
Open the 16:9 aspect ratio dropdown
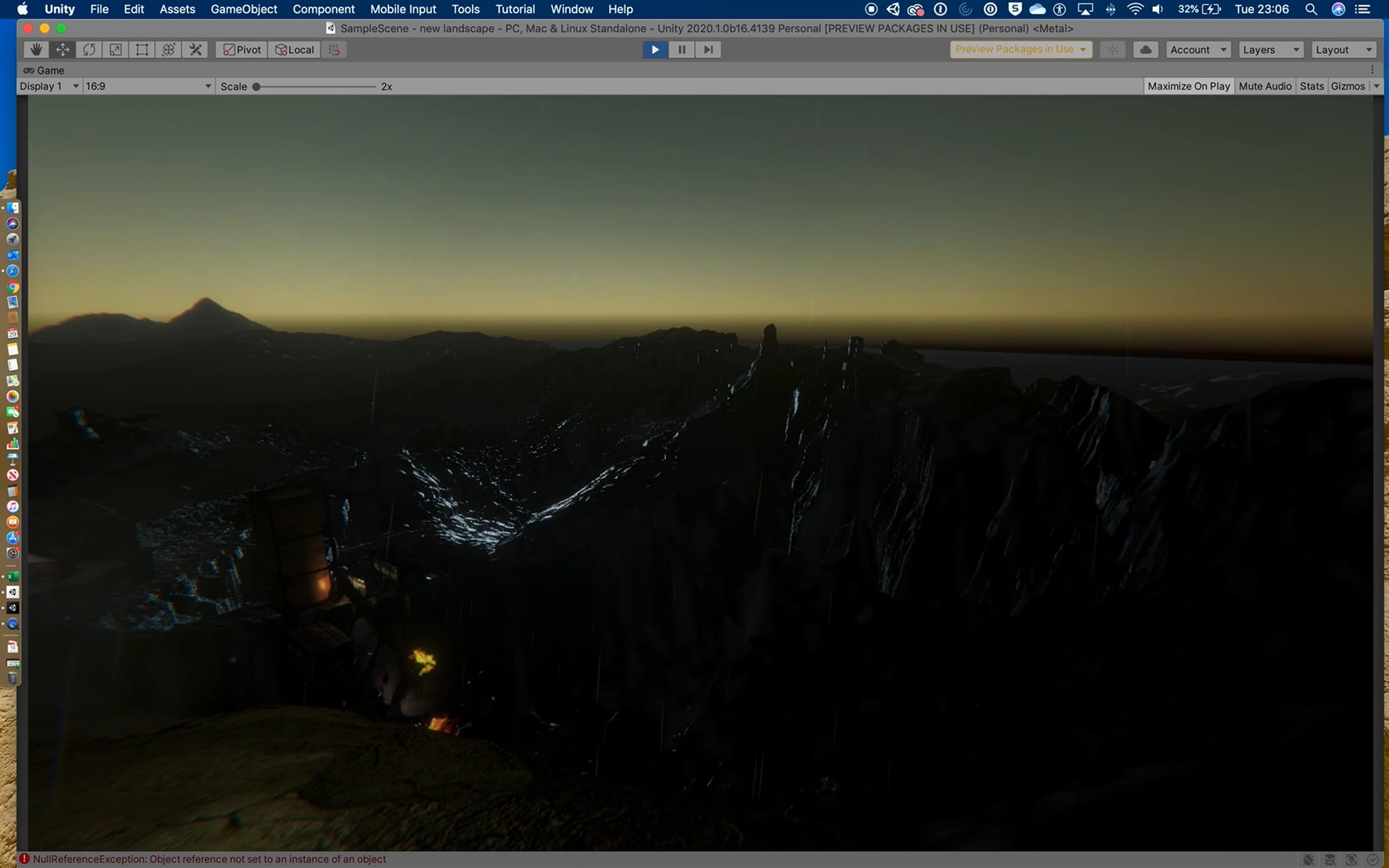tap(148, 86)
